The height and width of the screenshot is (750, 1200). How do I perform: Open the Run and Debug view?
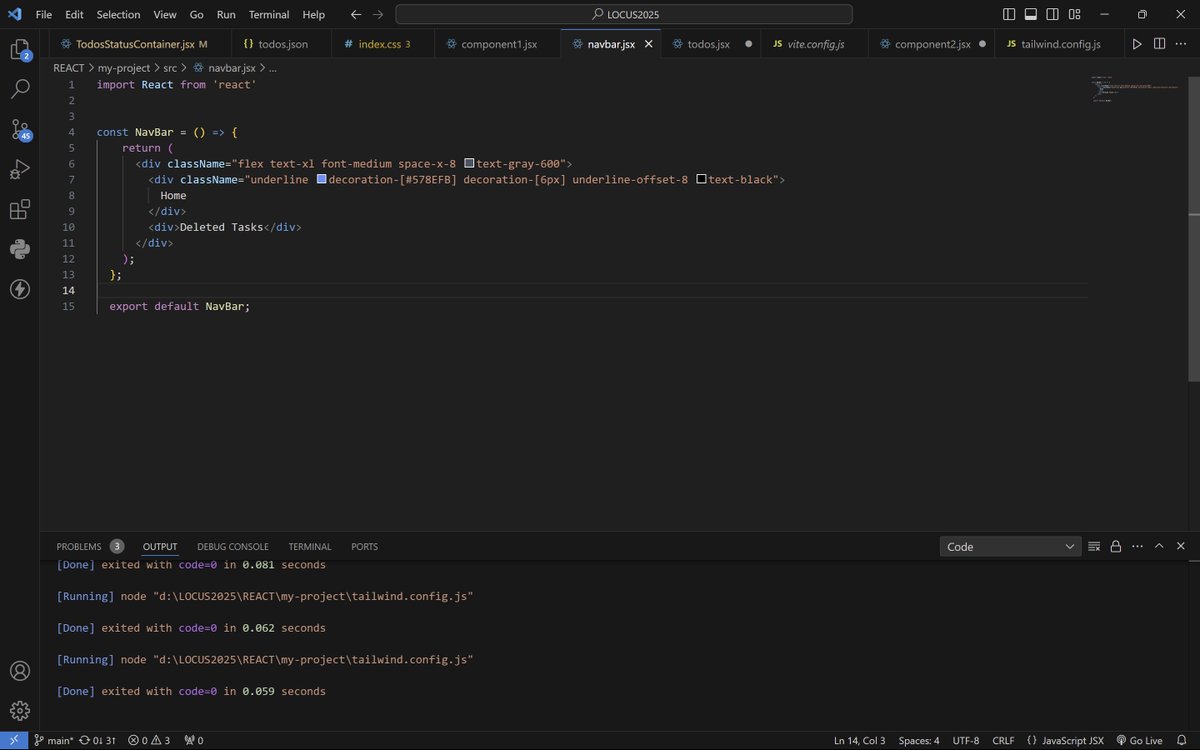(x=19, y=170)
